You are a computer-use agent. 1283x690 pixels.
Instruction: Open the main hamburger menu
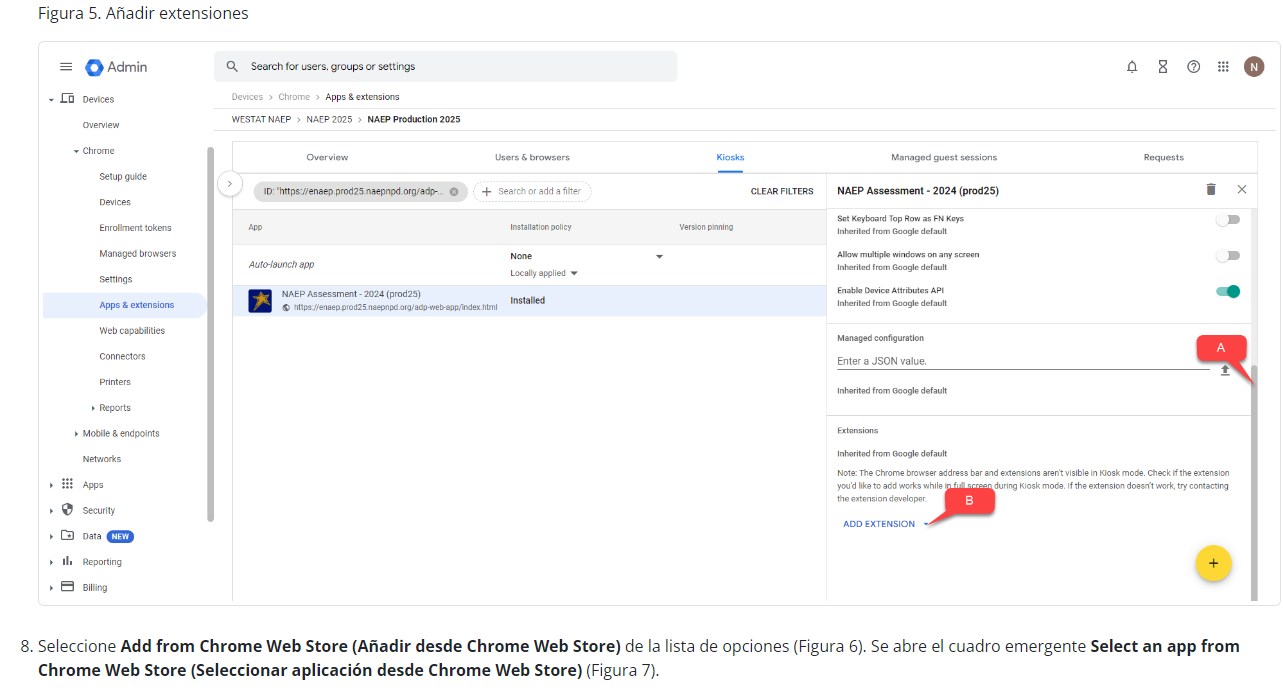click(66, 67)
